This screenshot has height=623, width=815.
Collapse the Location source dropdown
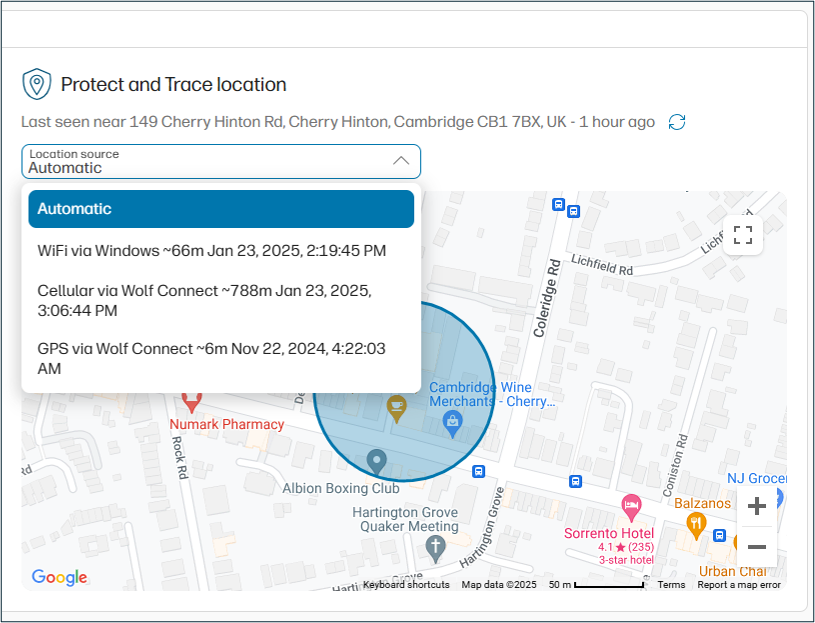click(x=401, y=160)
